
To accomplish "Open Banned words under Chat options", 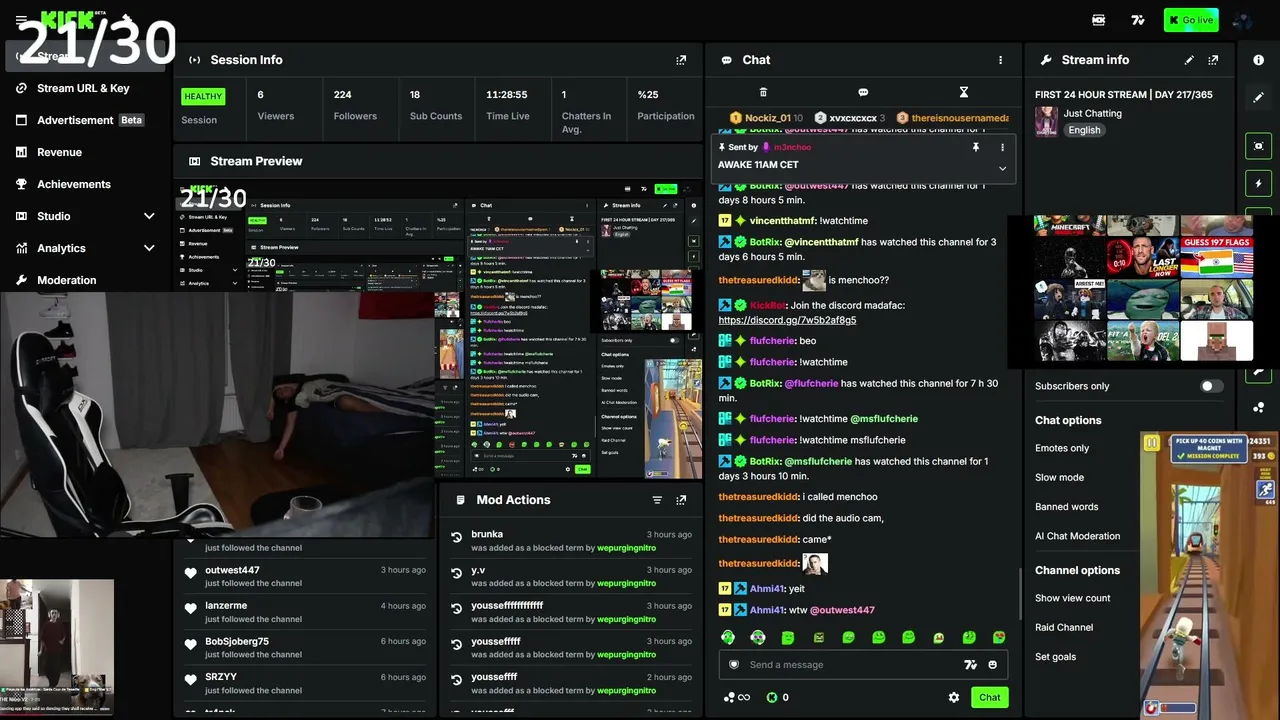I will click(x=1066, y=507).
